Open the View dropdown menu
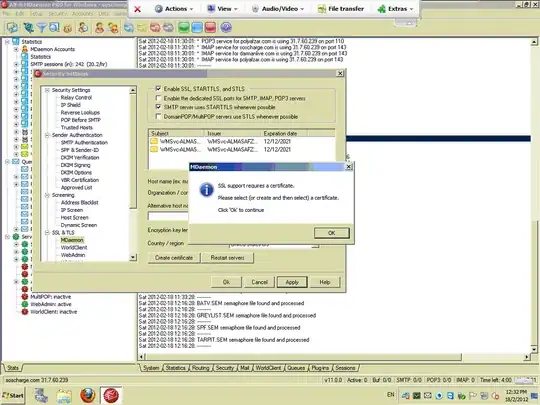Image resolution: width=540 pixels, height=405 pixels. [x=222, y=9]
